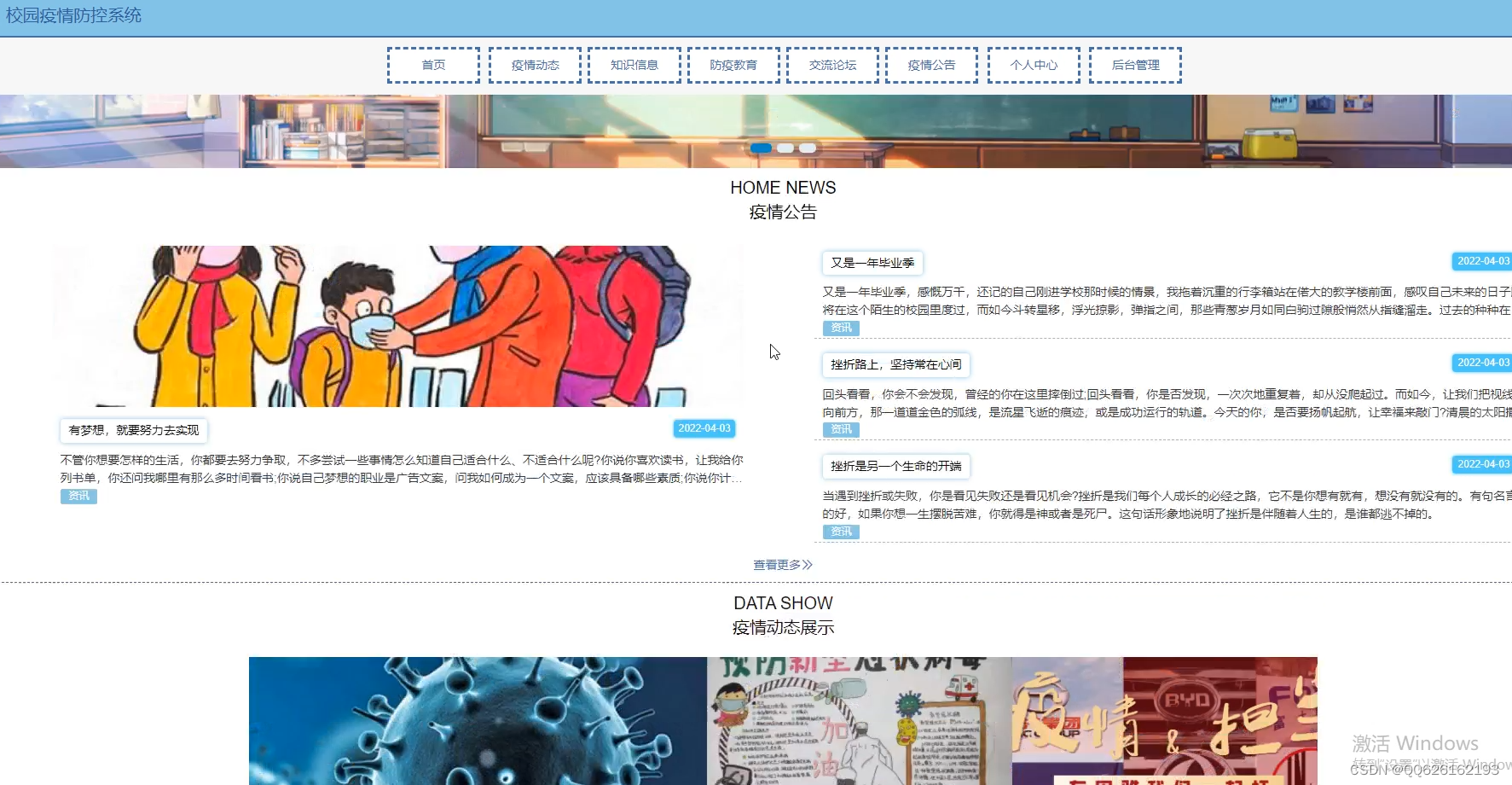
Task: Open article 挫折路上，坚持常在心间
Action: pyautogui.click(x=896, y=364)
